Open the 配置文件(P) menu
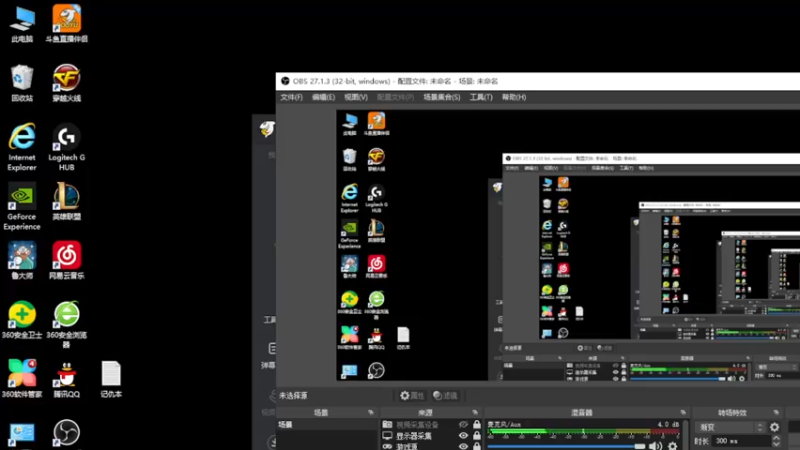 point(395,97)
